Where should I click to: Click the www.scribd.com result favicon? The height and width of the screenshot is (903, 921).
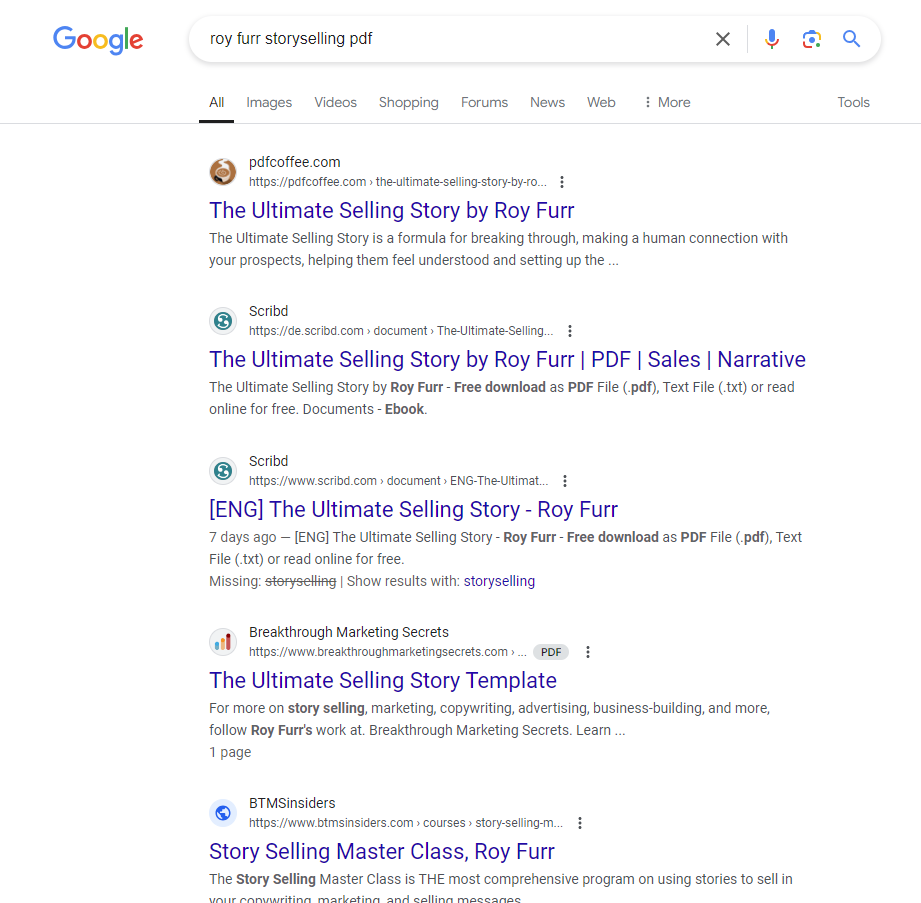pyautogui.click(x=223, y=471)
